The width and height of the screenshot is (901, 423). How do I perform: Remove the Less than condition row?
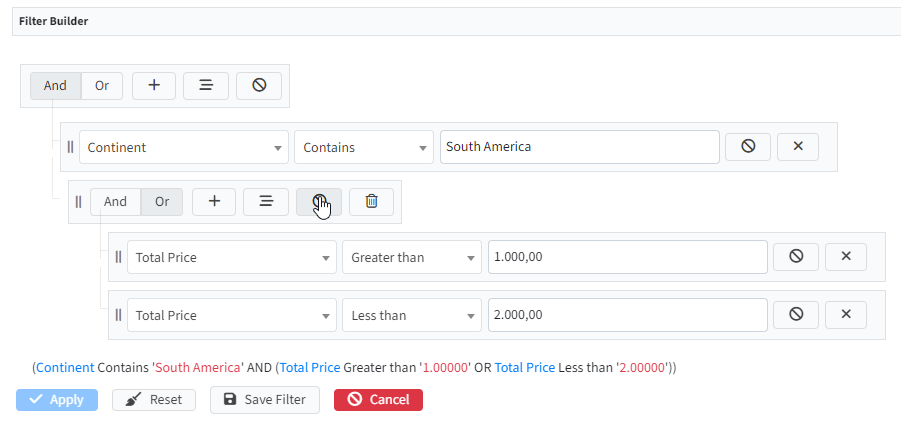[846, 314]
